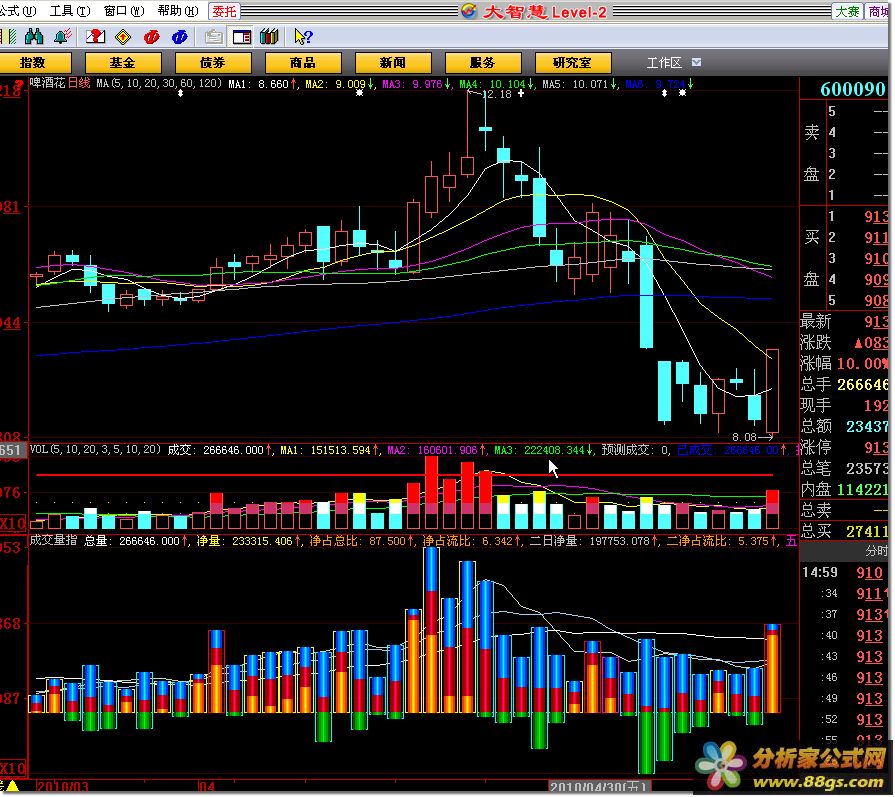
Task: Click the 12.18 high price marker
Action: pos(497,94)
